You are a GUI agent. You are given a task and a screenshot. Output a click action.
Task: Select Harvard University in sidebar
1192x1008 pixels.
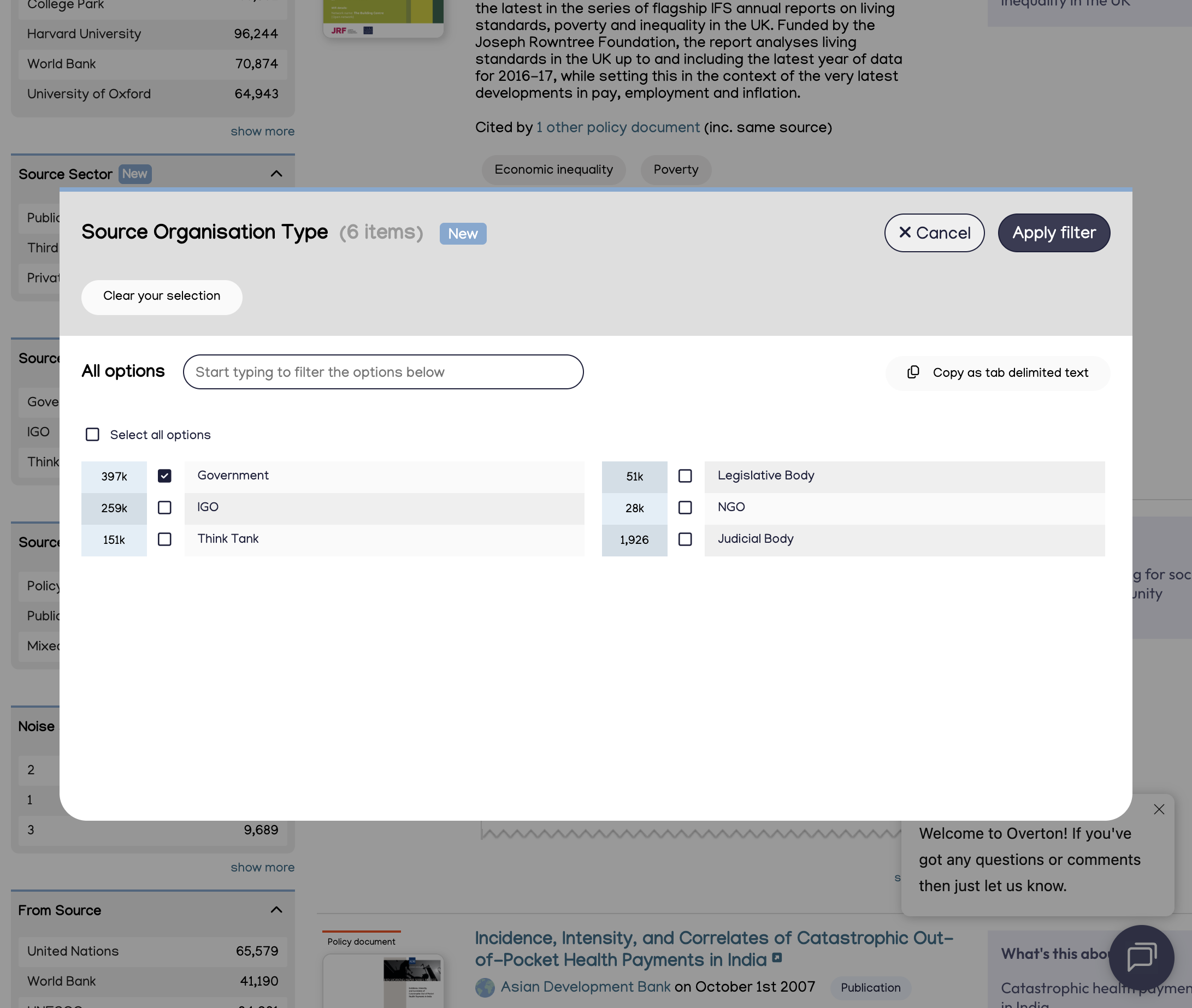point(152,34)
